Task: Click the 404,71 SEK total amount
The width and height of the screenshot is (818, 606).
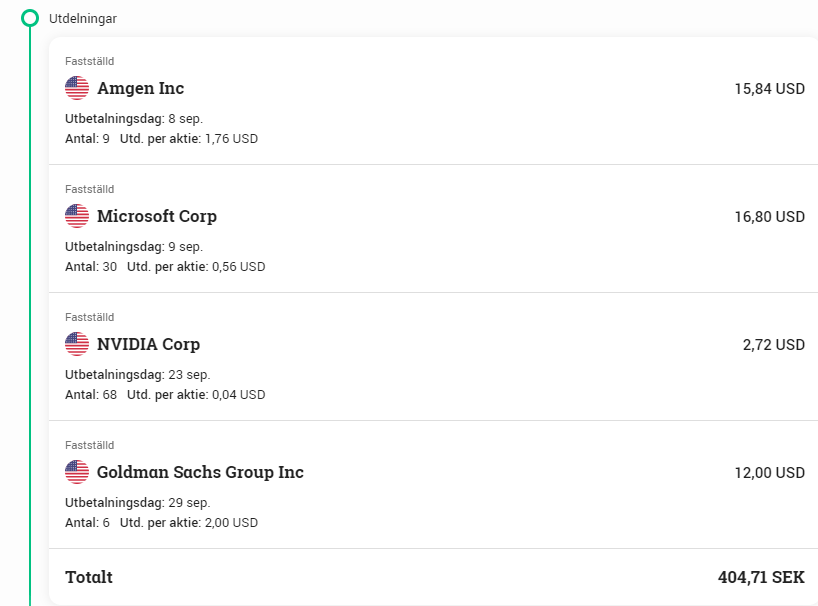Action: pyautogui.click(x=761, y=577)
